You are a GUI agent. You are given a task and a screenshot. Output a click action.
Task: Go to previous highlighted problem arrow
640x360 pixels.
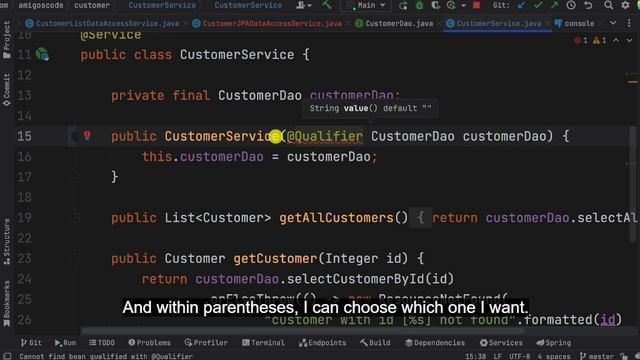pos(616,40)
